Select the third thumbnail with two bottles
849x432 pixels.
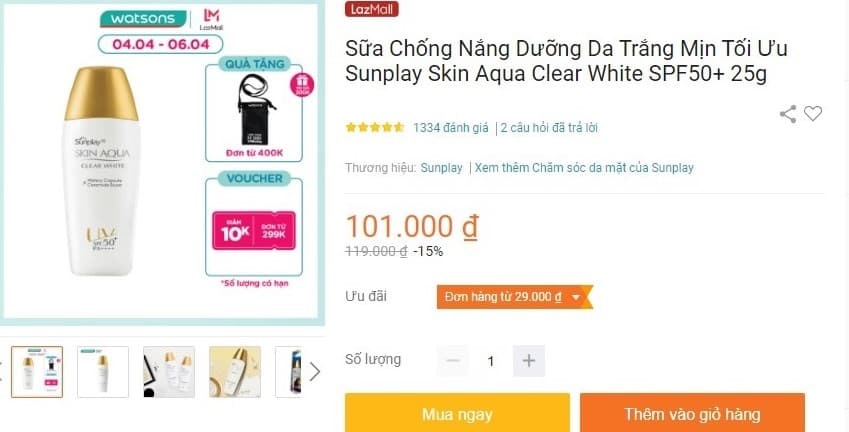pos(169,372)
